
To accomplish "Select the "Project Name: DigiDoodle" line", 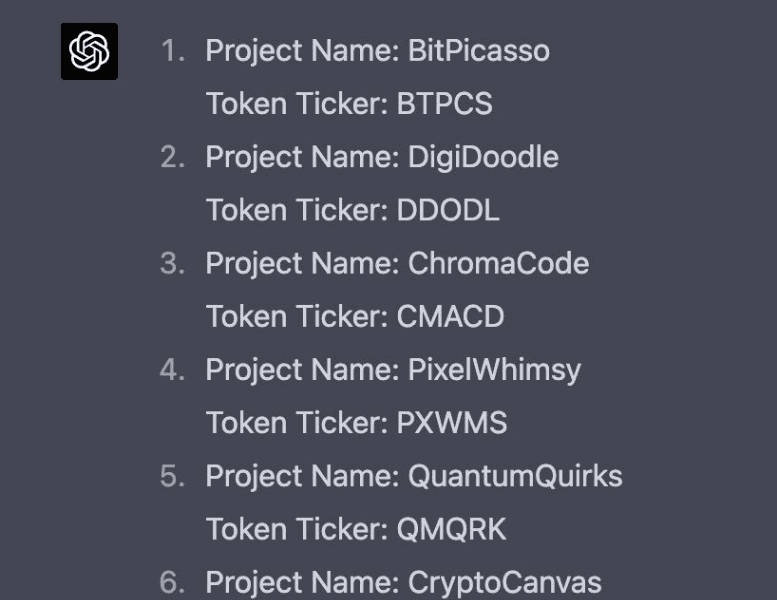I will pyautogui.click(x=382, y=158).
